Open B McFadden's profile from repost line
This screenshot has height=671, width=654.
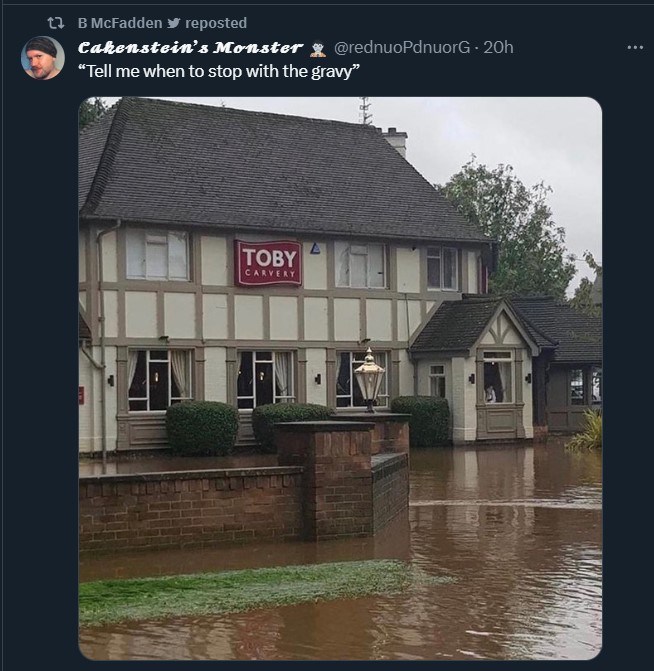click(120, 23)
